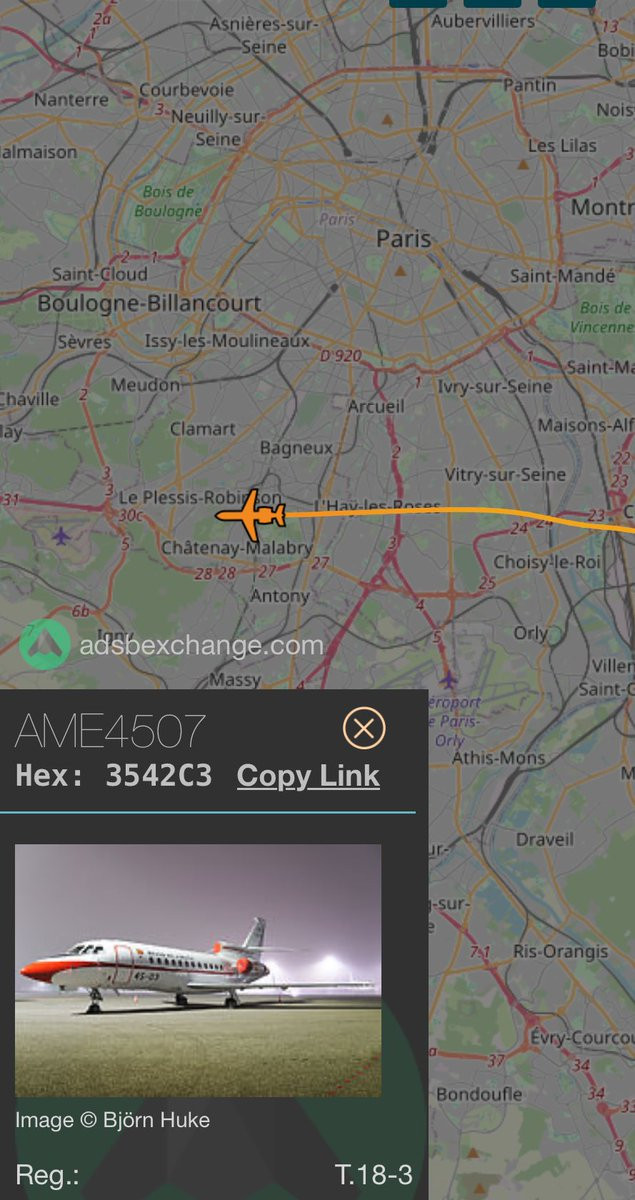Screen dimensions: 635x1200
Task: Tap the middle teal button at top edge
Action: coord(492,3)
